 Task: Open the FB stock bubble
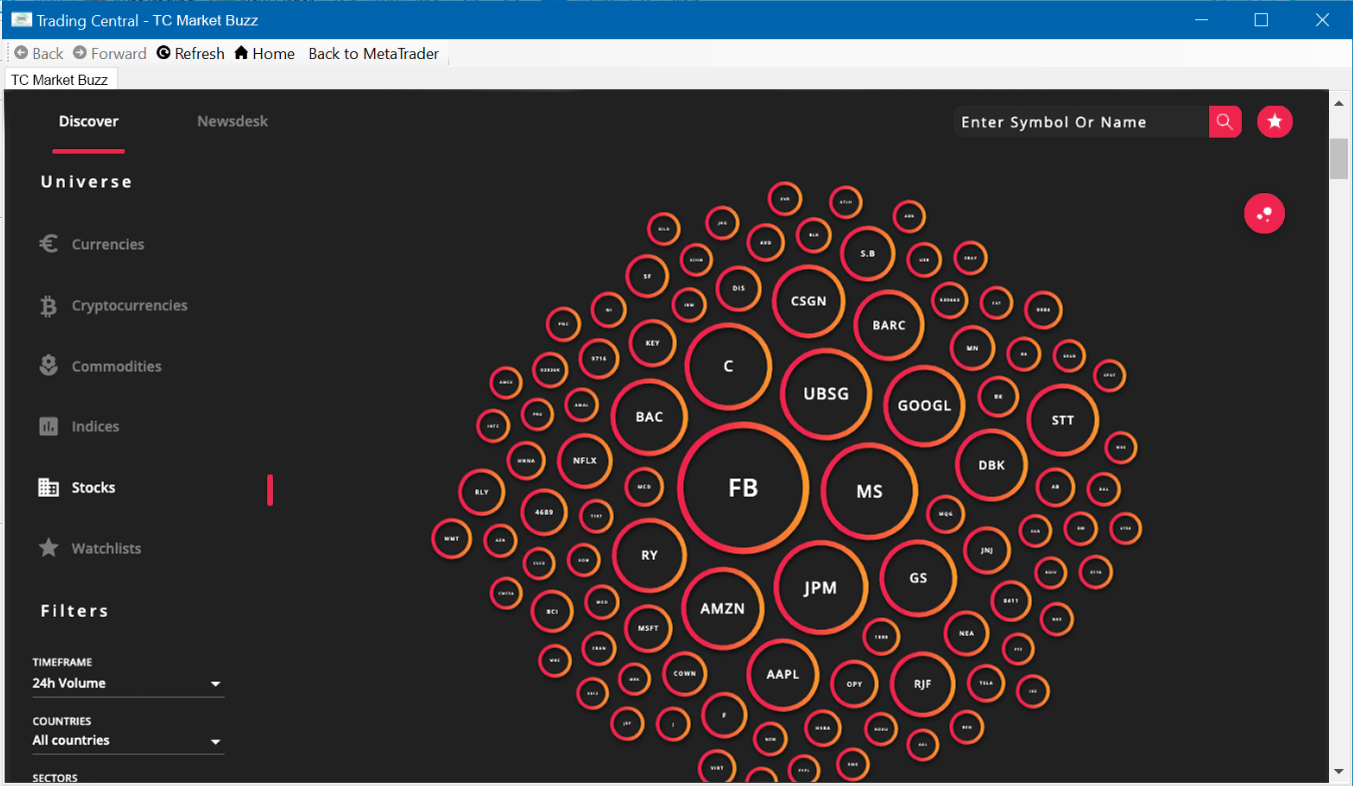[743, 488]
